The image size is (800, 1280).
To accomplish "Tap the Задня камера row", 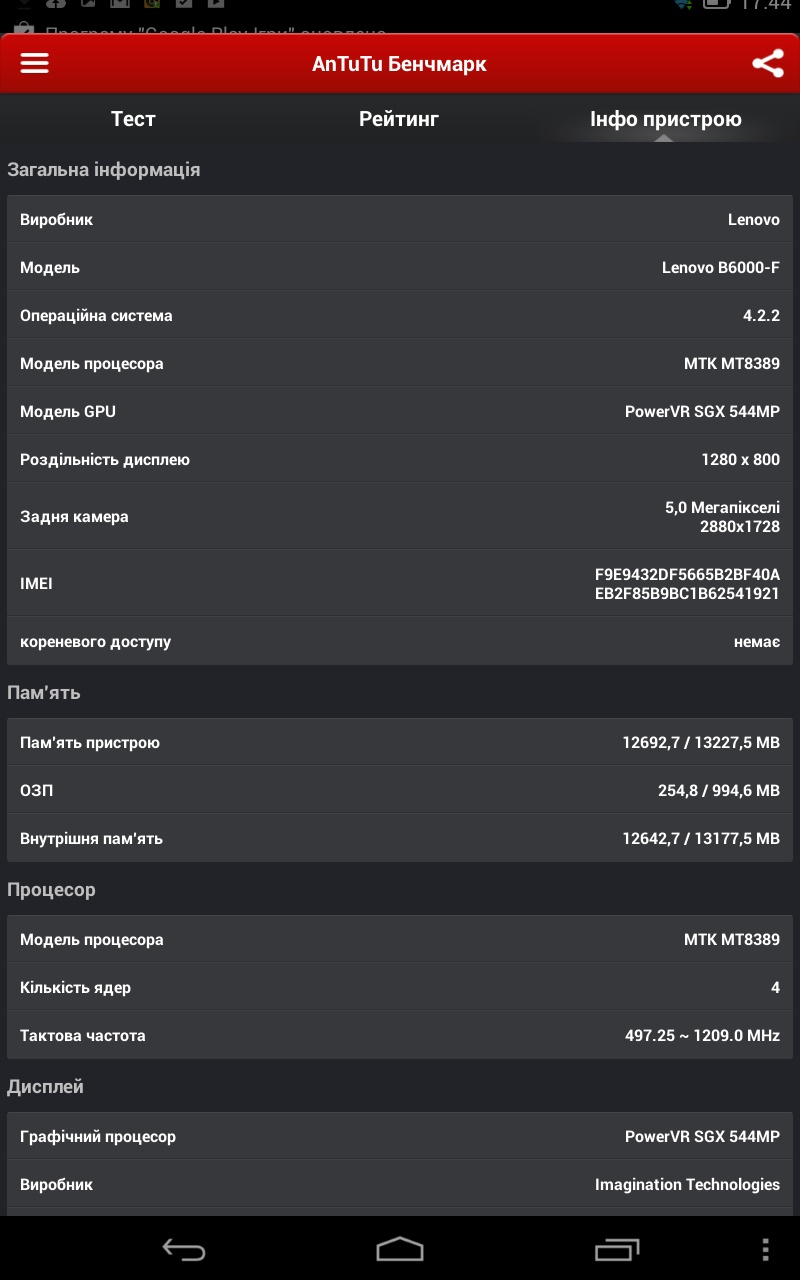I will tap(400, 517).
